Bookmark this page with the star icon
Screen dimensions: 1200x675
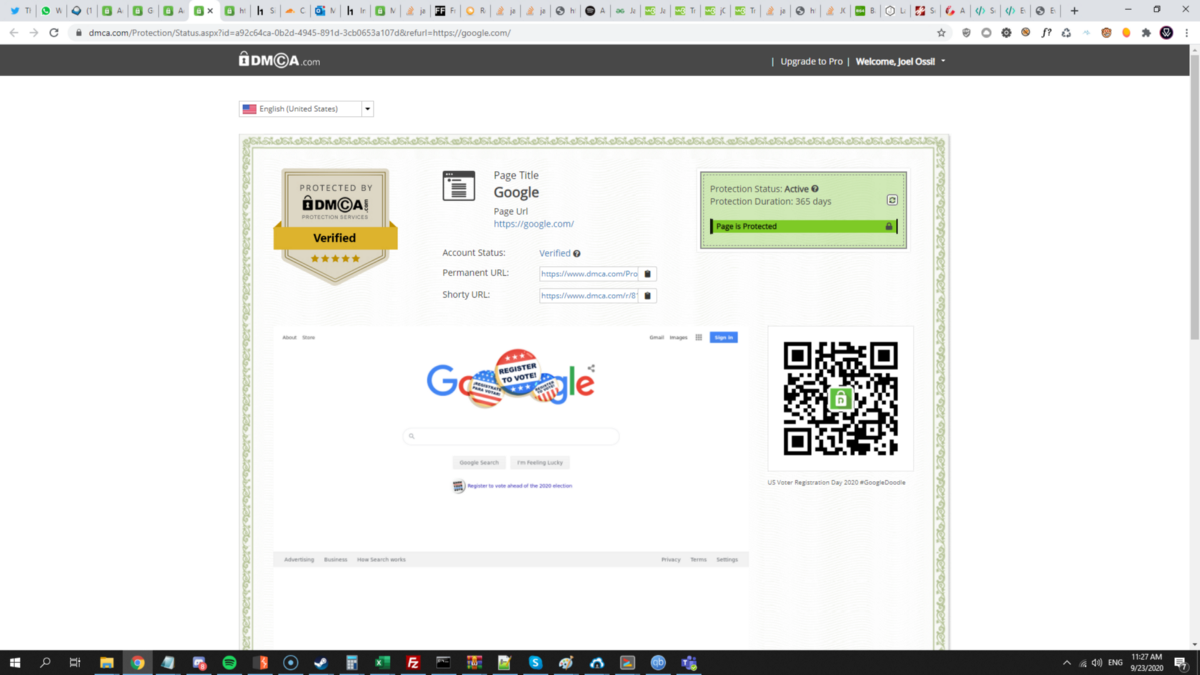941,33
